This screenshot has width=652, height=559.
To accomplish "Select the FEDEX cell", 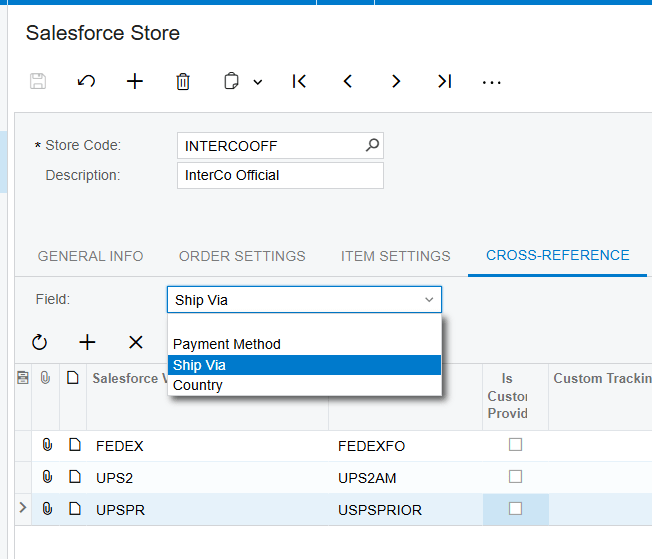I will point(207,446).
